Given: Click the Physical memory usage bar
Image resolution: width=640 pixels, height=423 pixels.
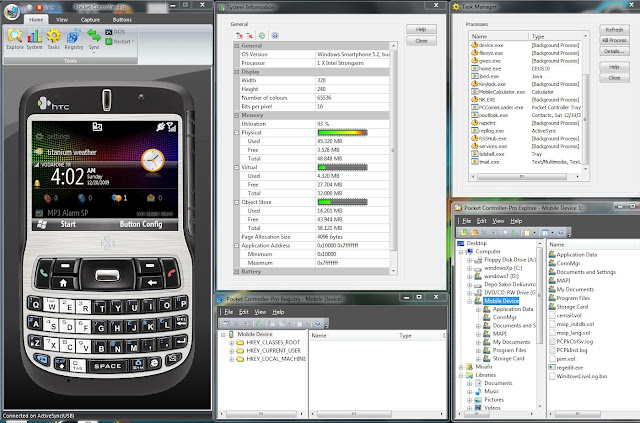Looking at the screenshot, I should click(342, 133).
